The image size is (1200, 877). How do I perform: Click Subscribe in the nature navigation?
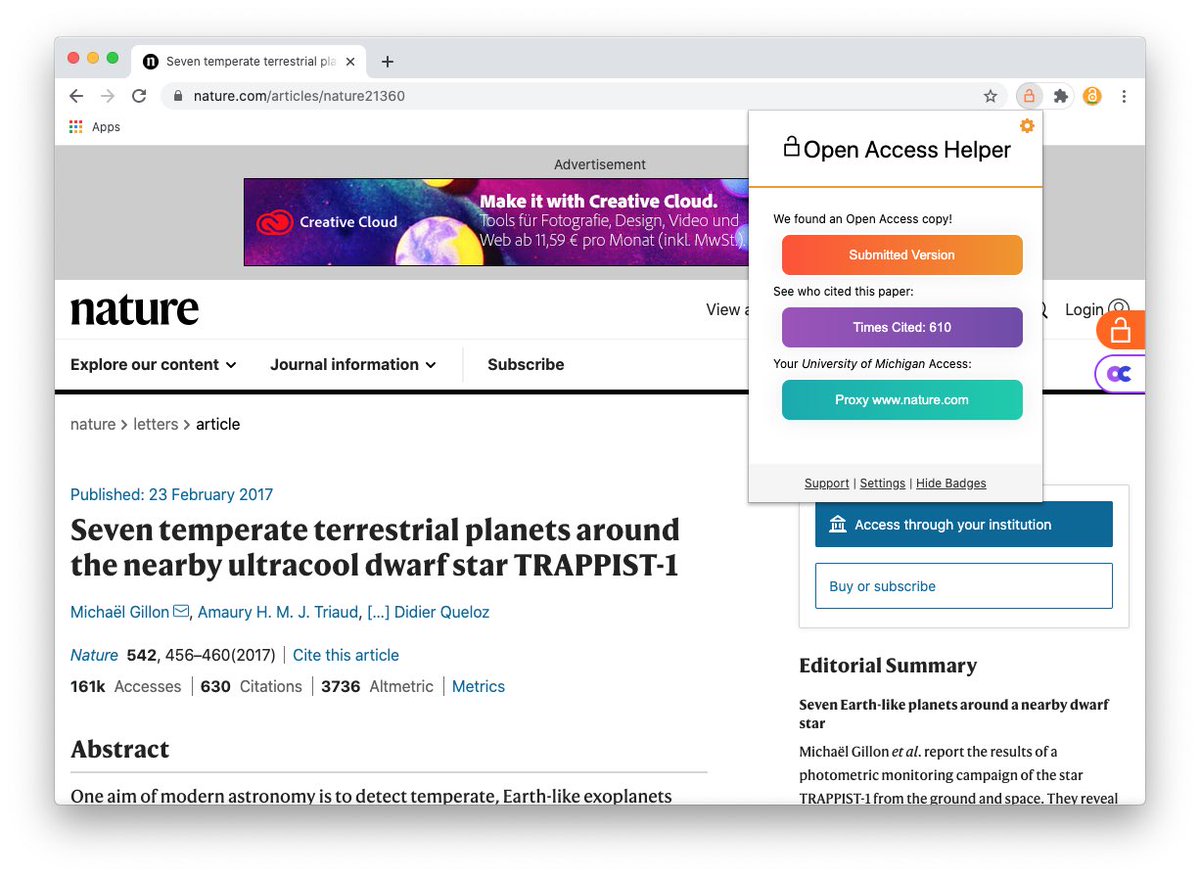point(526,365)
